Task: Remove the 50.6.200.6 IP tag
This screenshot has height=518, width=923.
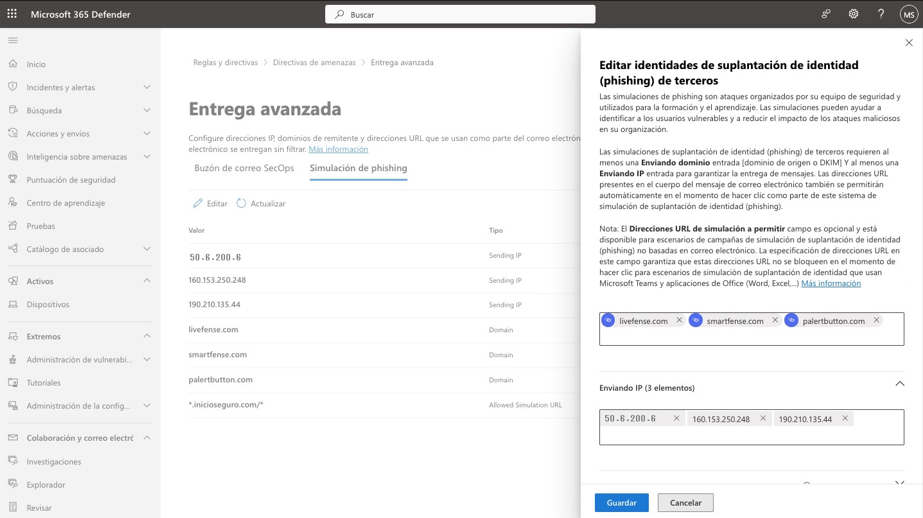Action: click(676, 418)
